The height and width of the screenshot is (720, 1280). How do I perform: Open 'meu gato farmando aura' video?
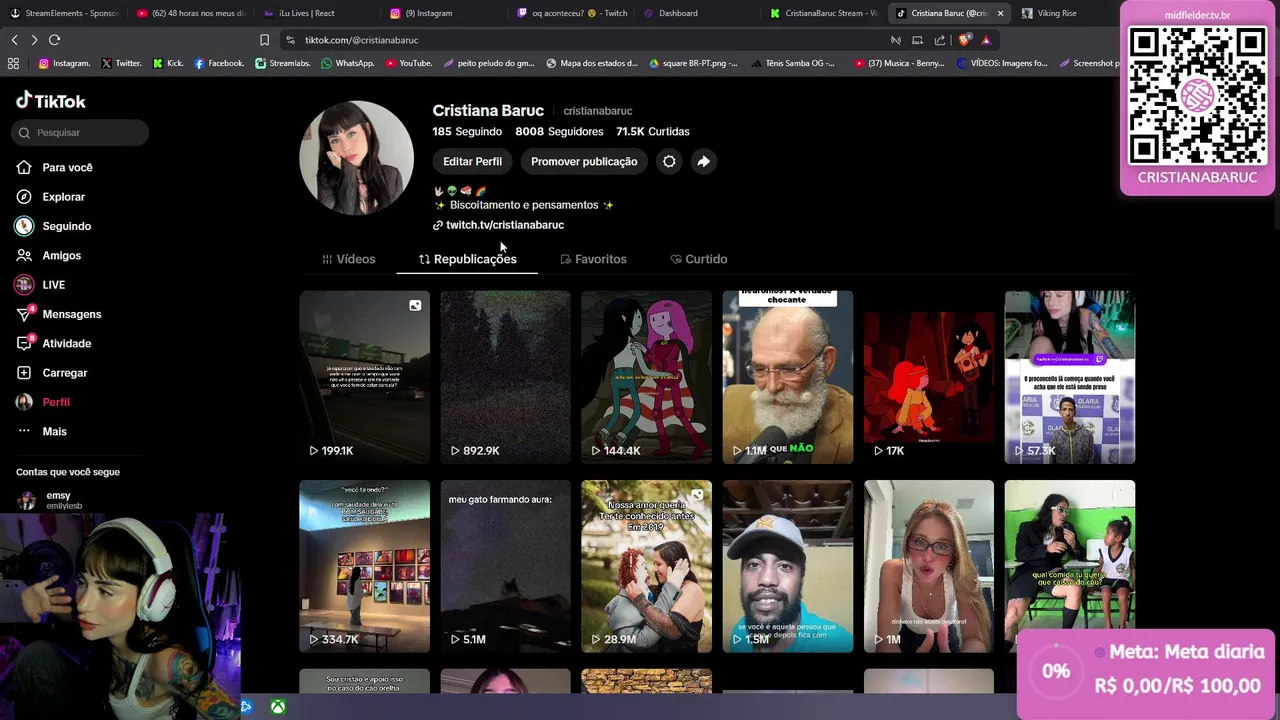click(505, 566)
